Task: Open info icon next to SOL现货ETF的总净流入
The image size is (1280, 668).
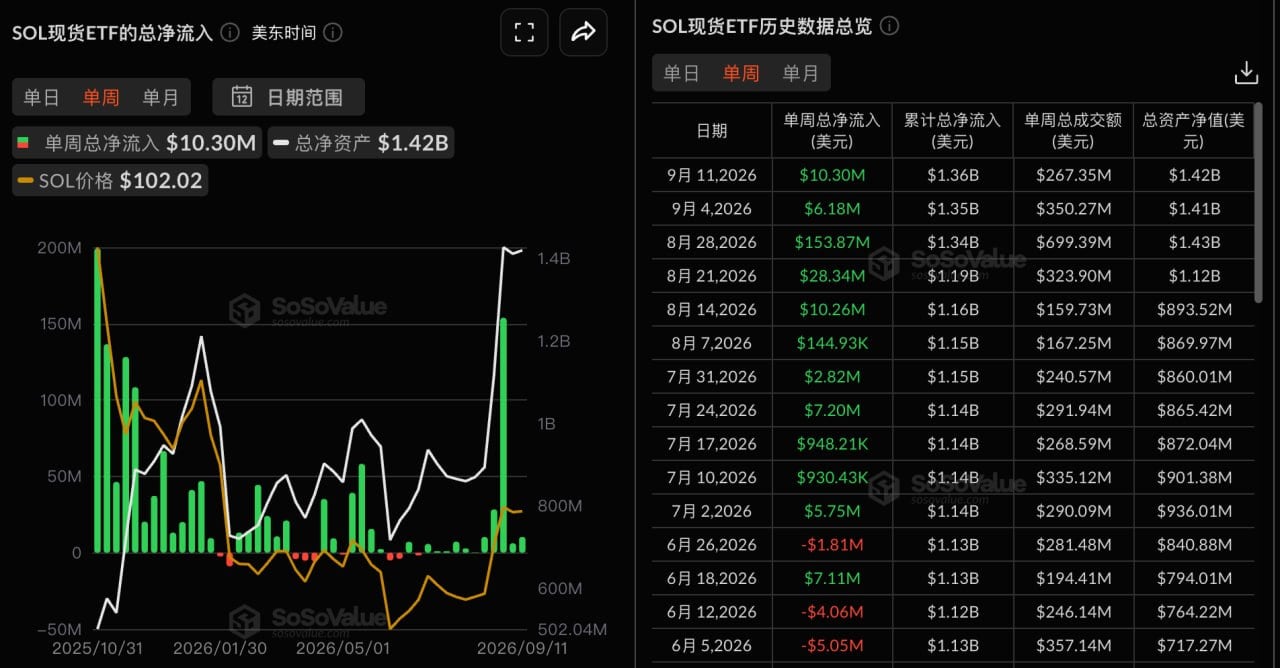Action: click(x=230, y=32)
